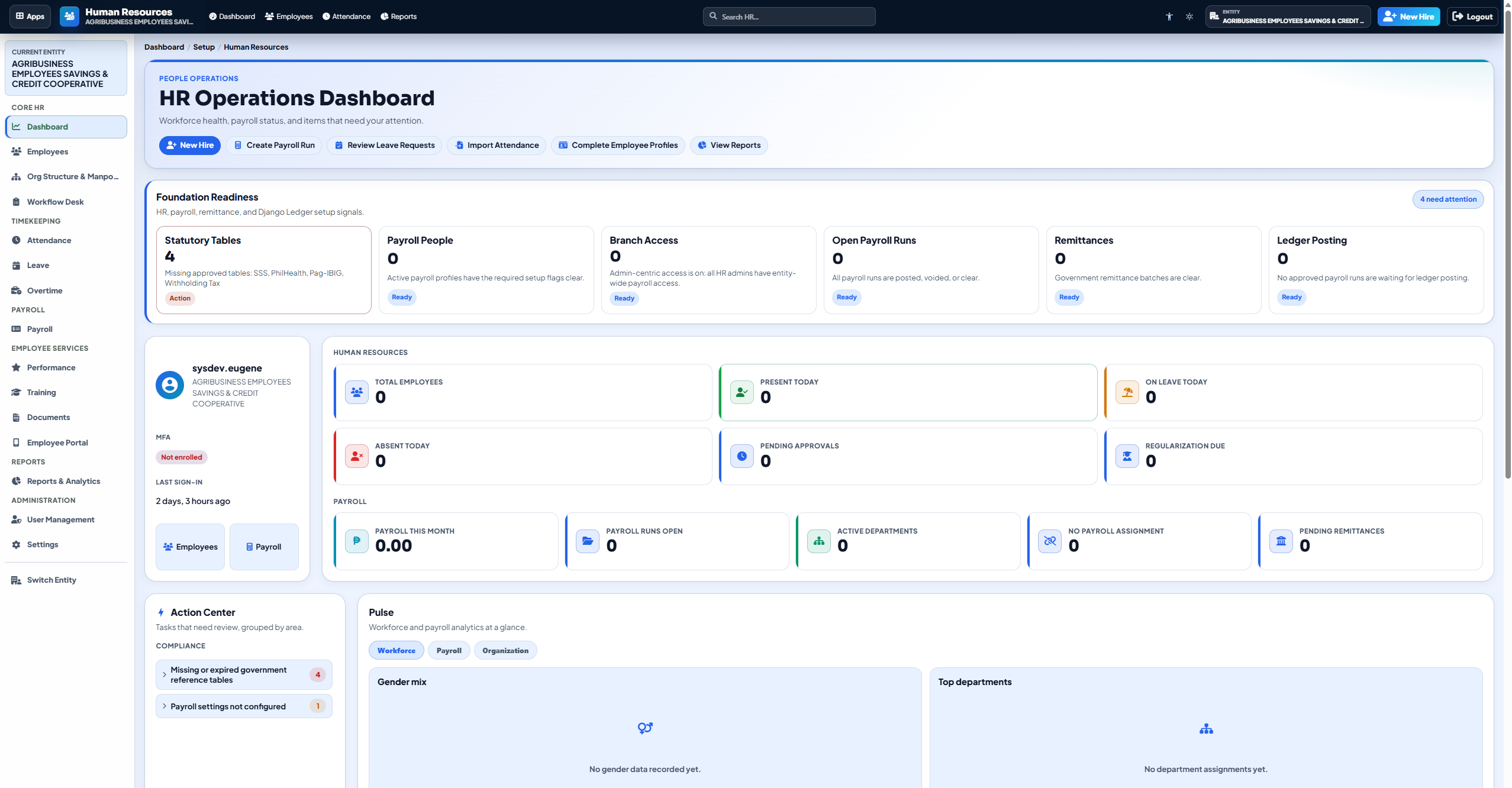Click Review Leave Requests quick action
Screen dimensions: 1512x788
tap(384, 146)
